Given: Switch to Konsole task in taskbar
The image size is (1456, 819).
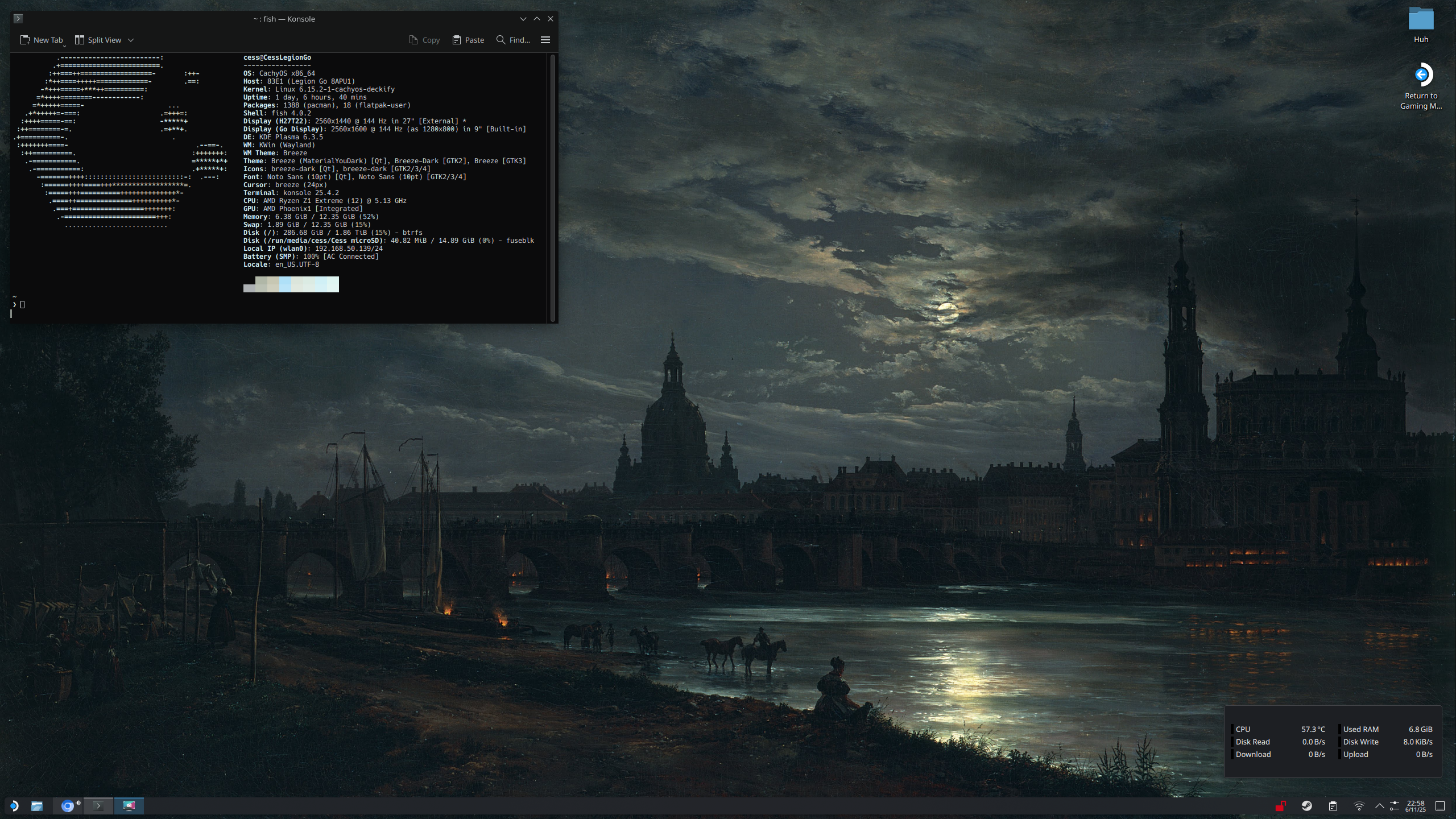Looking at the screenshot, I should 98,806.
